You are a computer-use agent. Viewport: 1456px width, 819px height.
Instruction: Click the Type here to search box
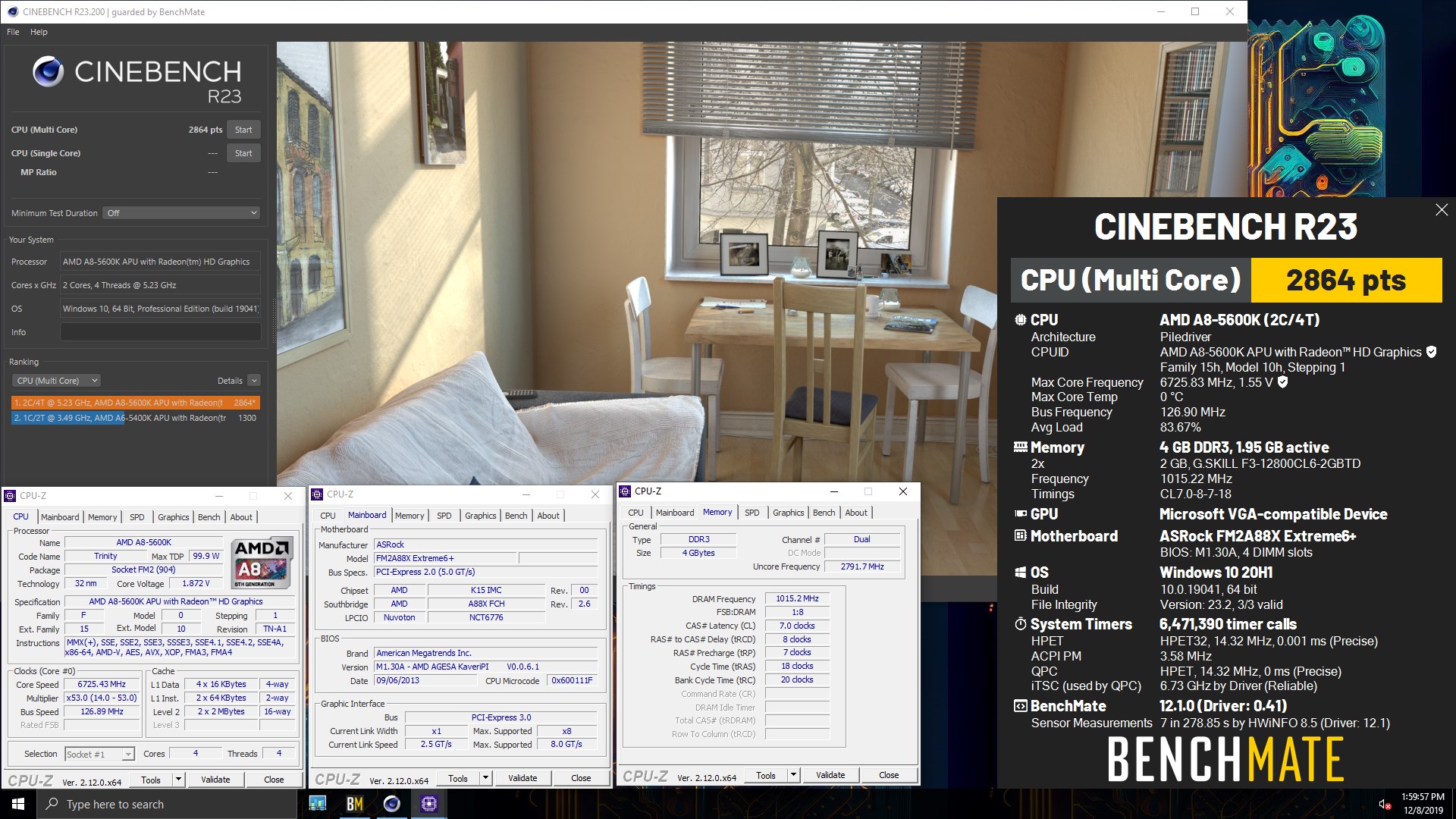coord(167,804)
